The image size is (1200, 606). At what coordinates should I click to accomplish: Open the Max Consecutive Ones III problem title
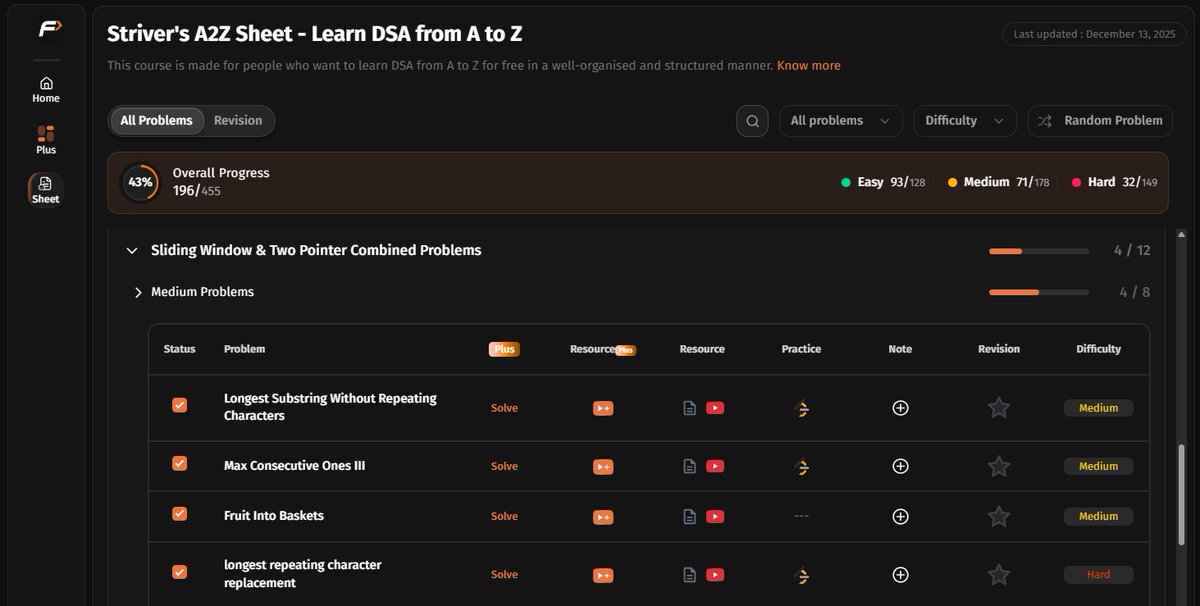click(294, 466)
